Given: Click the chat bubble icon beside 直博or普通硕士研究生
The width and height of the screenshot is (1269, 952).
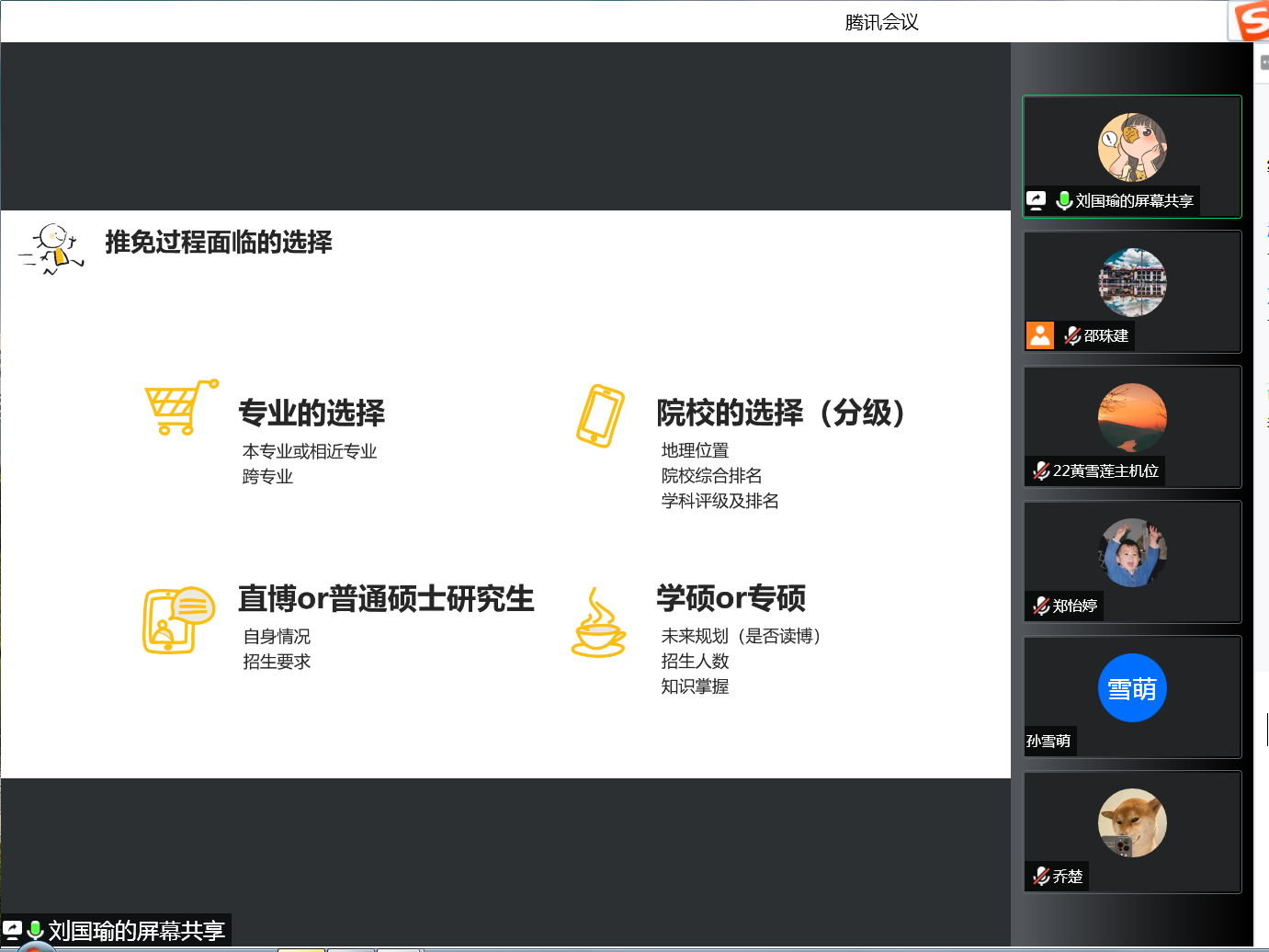Looking at the screenshot, I should click(x=178, y=620).
